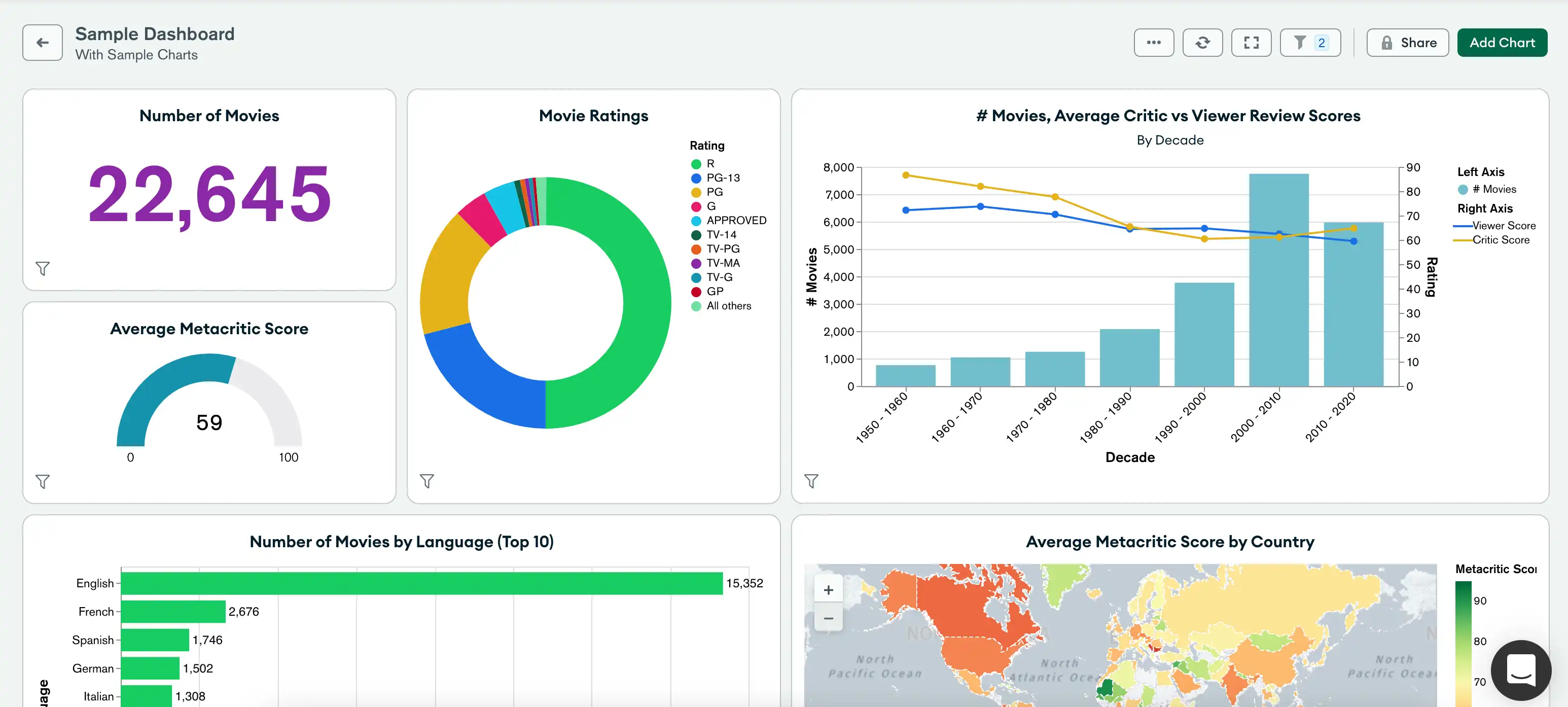This screenshot has width=1568, height=707.
Task: Expand the All others legend category
Action: [x=727, y=305]
